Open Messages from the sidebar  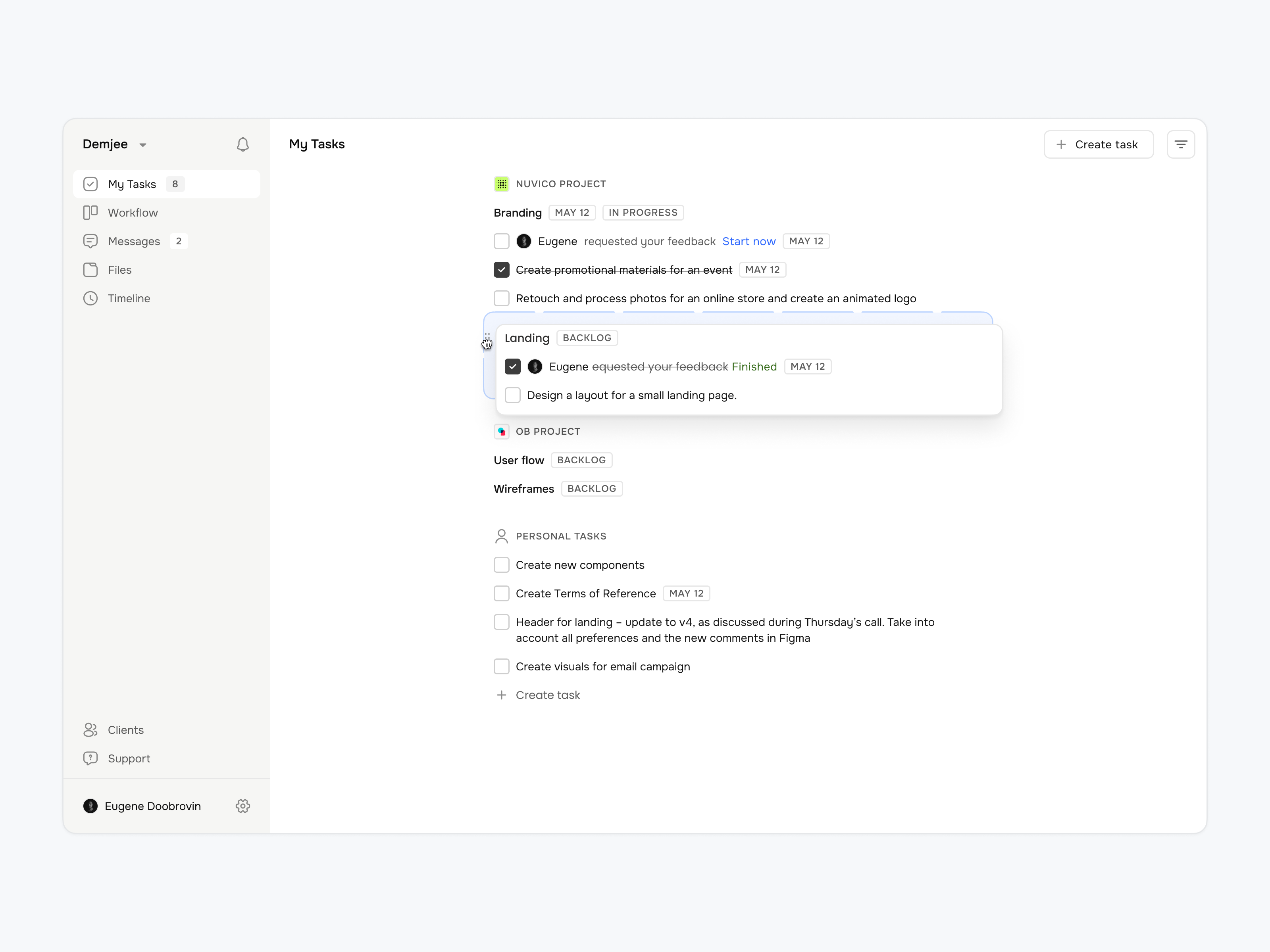[x=134, y=241]
